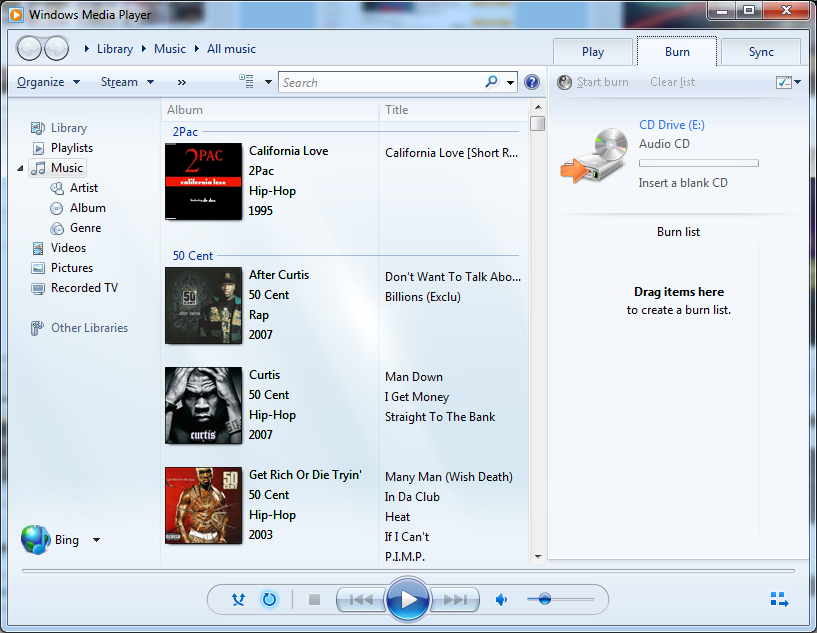Image resolution: width=817 pixels, height=633 pixels.
Task: Switch to Now Playing view icon
Action: click(779, 599)
